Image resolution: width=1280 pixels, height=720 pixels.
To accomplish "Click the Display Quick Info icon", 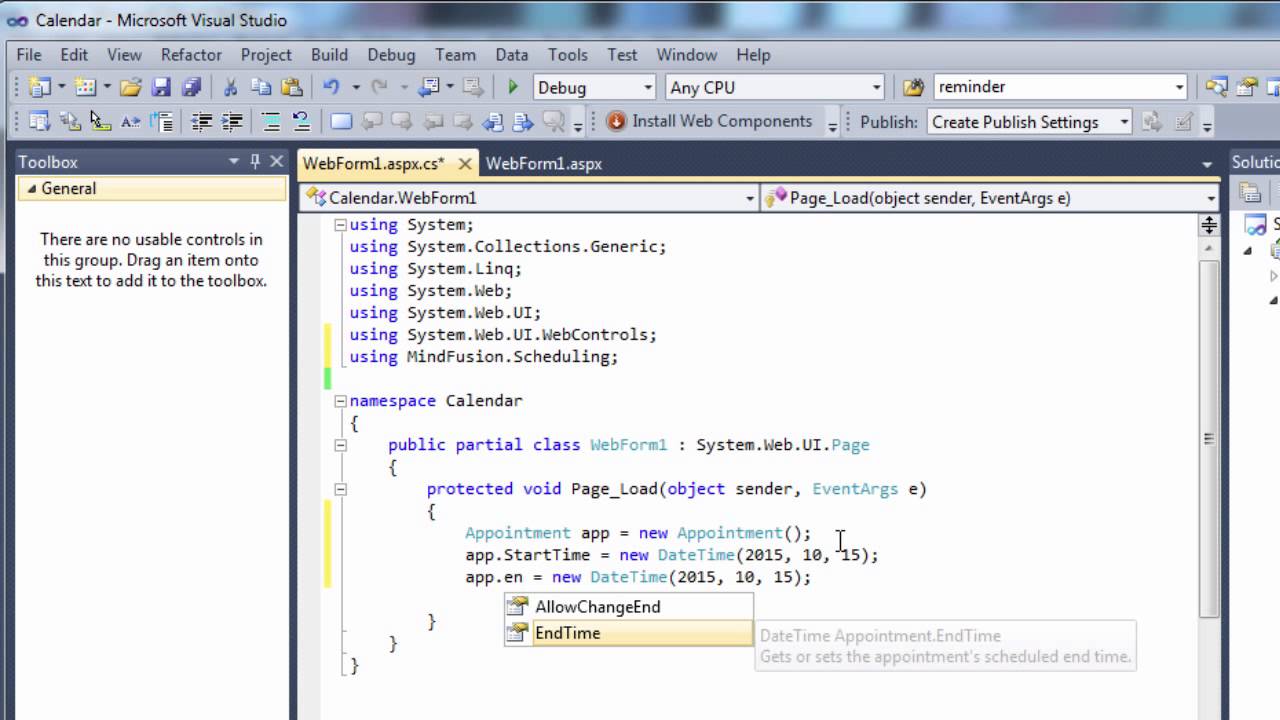I will pos(100,122).
